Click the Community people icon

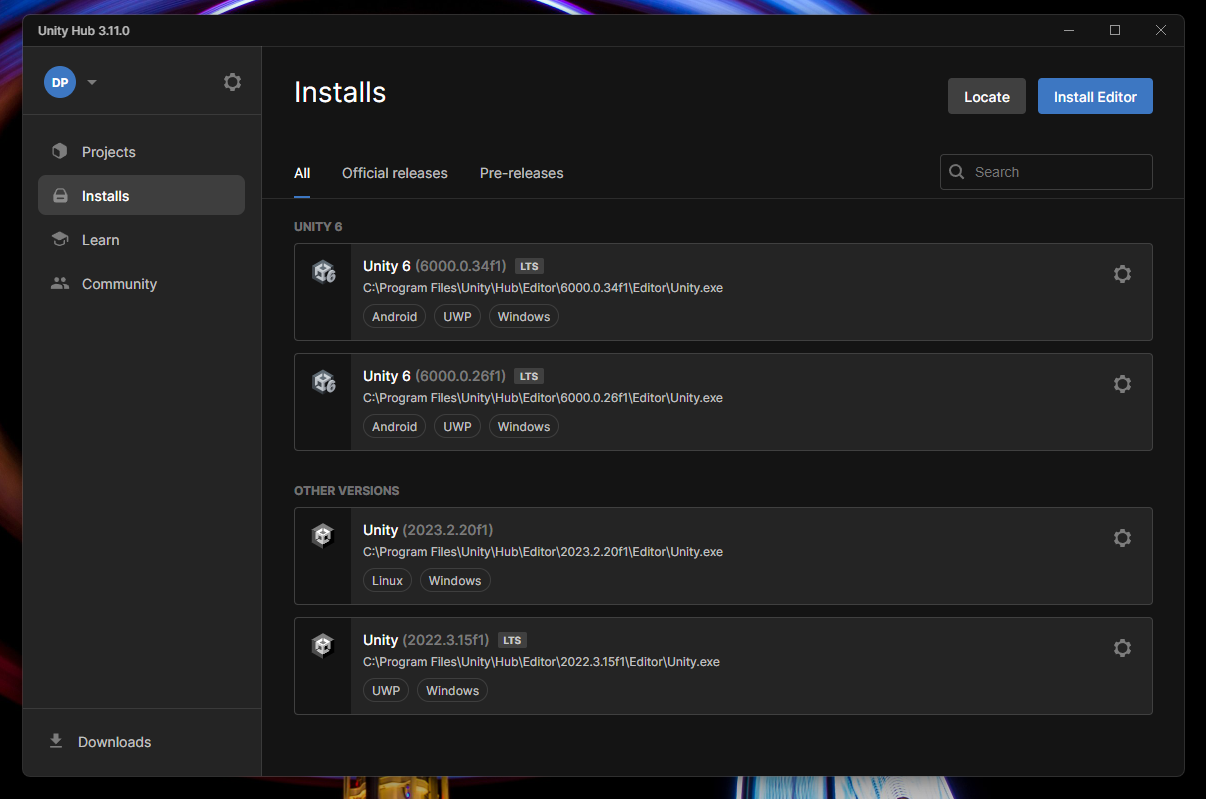click(x=60, y=284)
